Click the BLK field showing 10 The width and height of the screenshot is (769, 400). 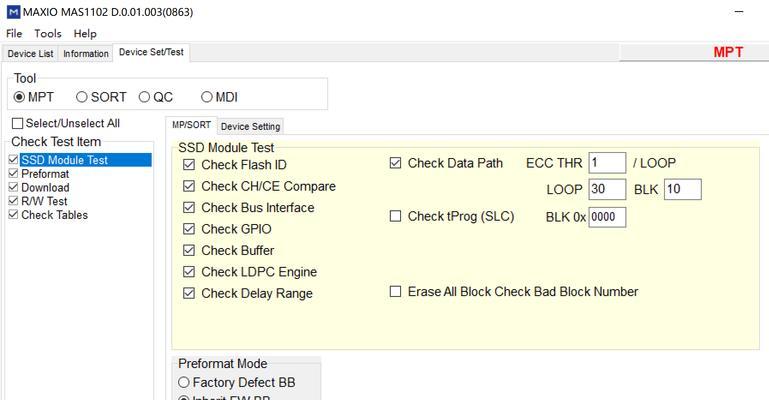tap(683, 189)
